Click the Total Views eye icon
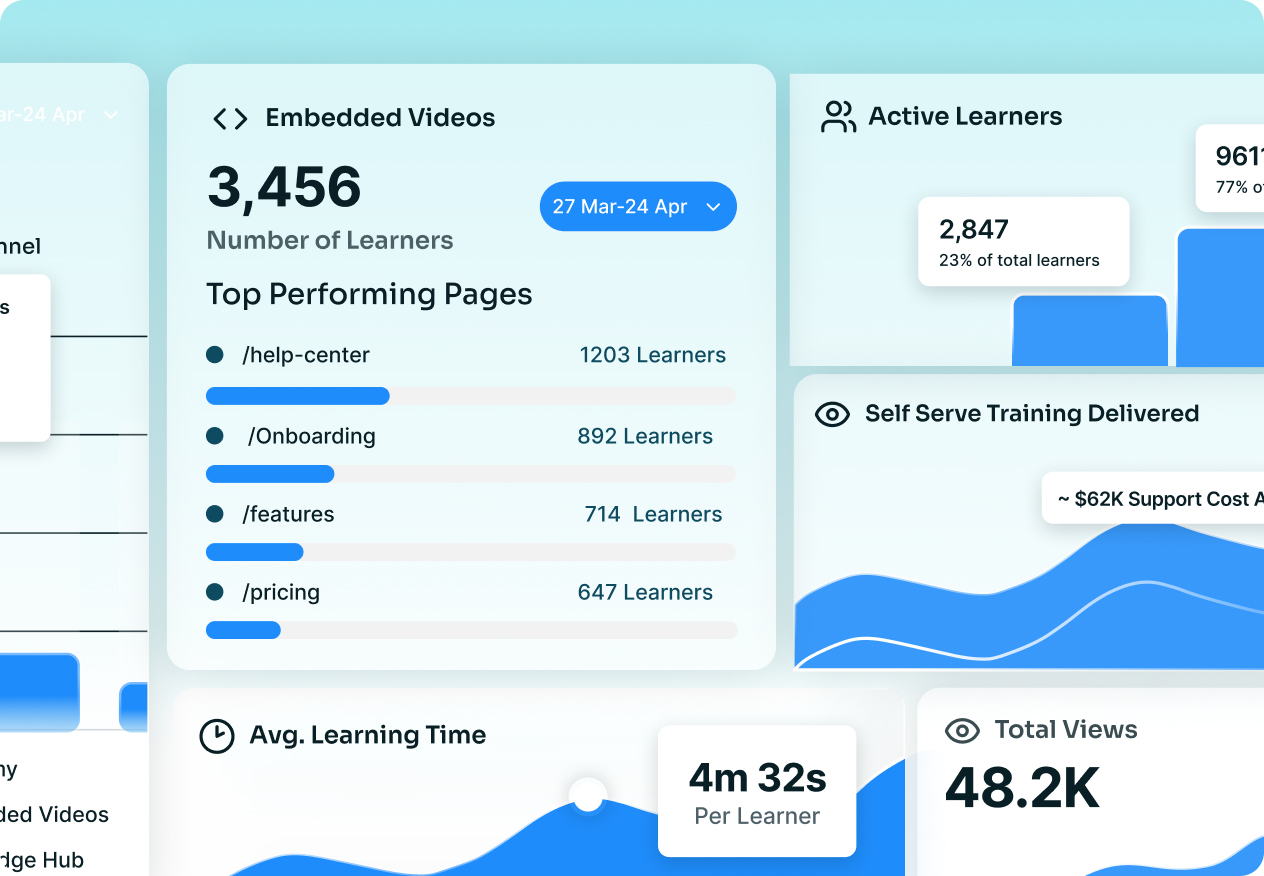This screenshot has width=1264, height=876. [962, 731]
